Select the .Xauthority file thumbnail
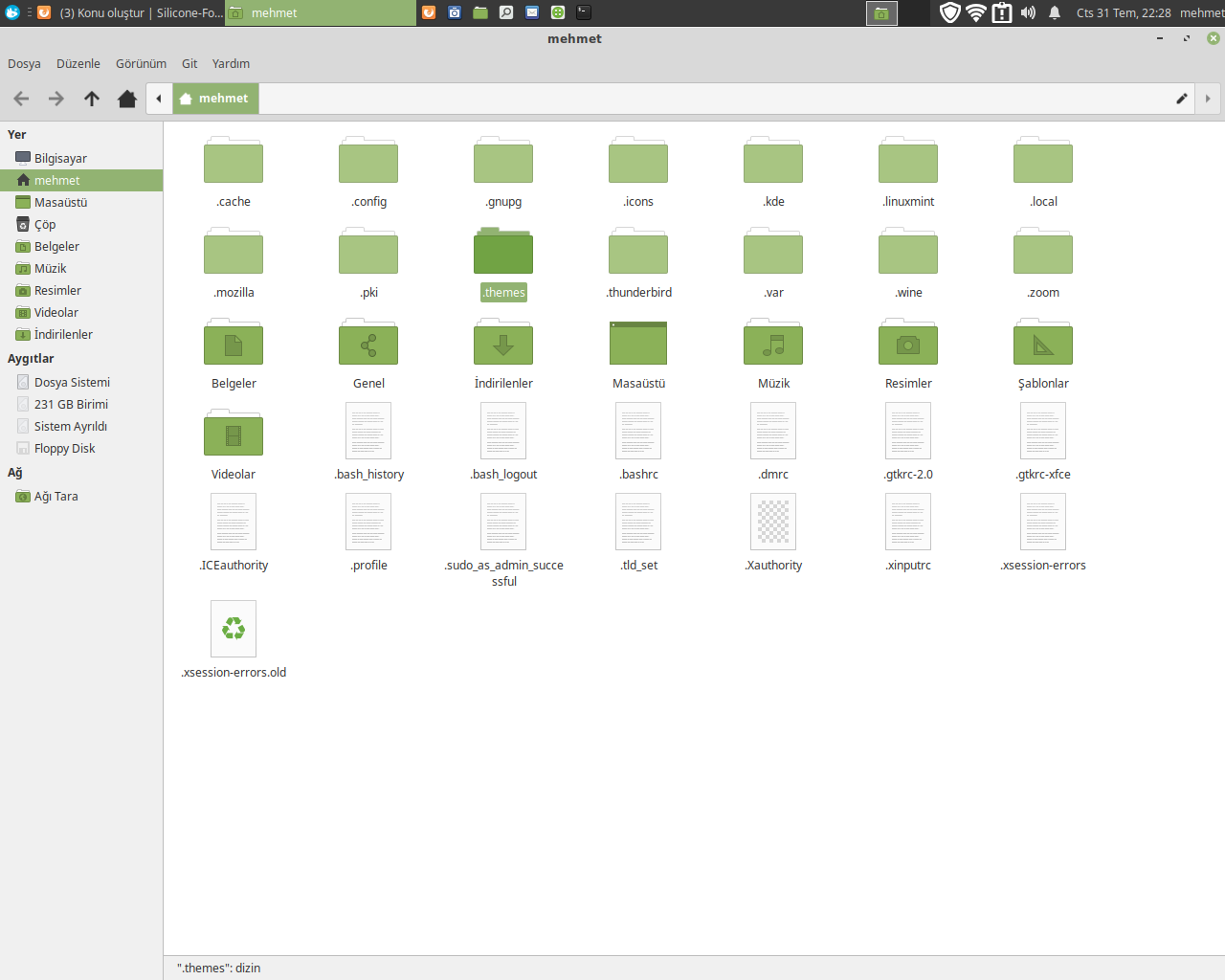 773,522
